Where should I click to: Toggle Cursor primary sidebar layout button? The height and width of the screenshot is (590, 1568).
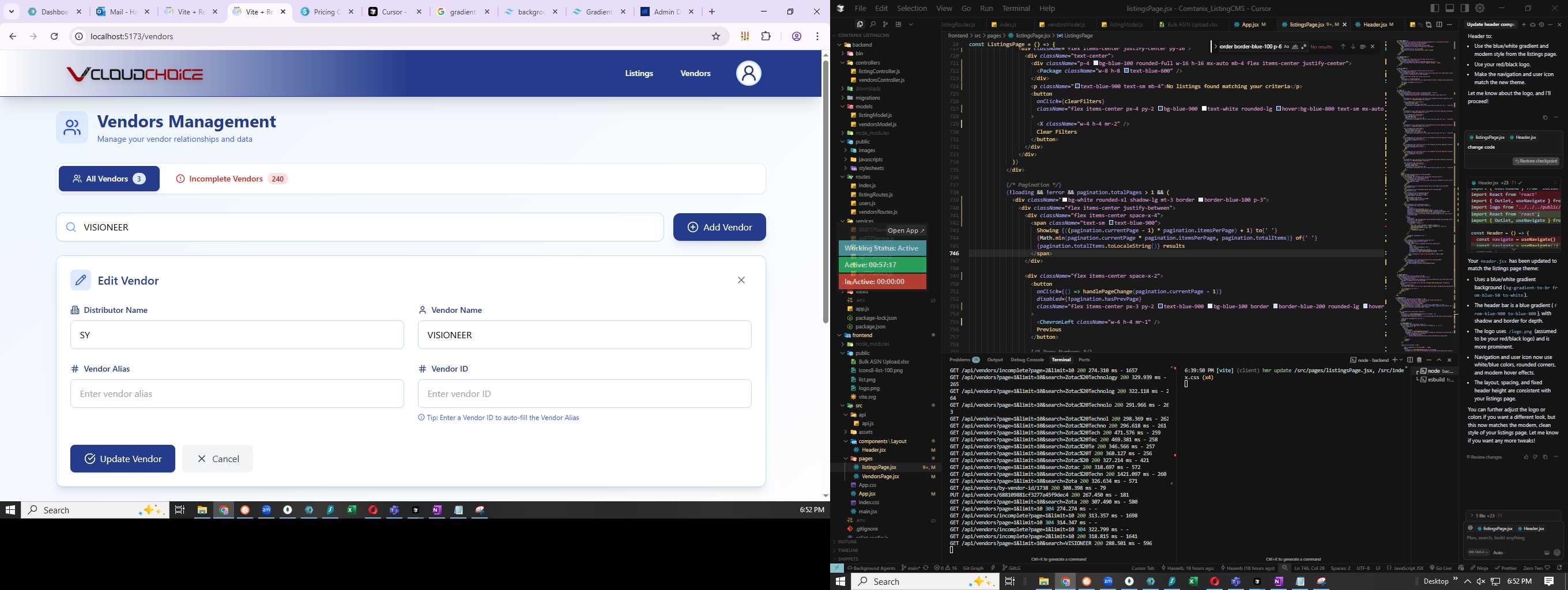[x=1435, y=8]
